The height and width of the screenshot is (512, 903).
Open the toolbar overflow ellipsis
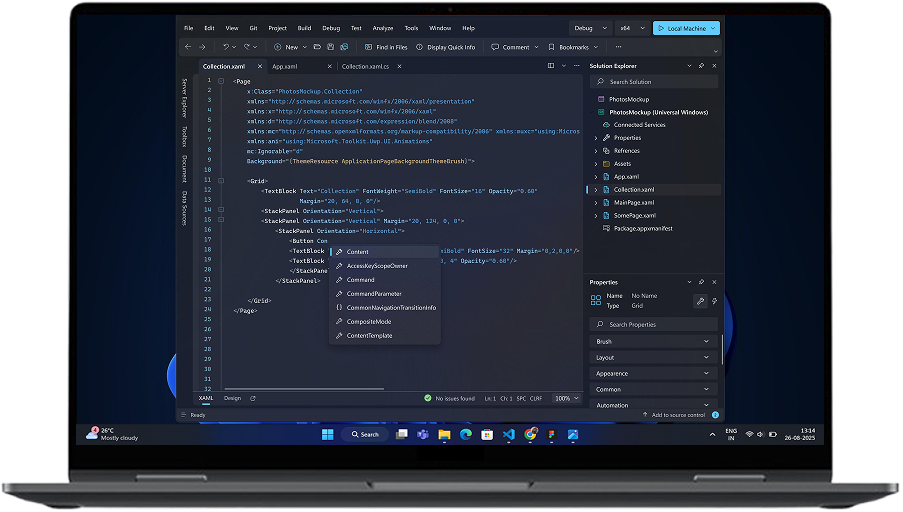pyautogui.click(x=619, y=47)
